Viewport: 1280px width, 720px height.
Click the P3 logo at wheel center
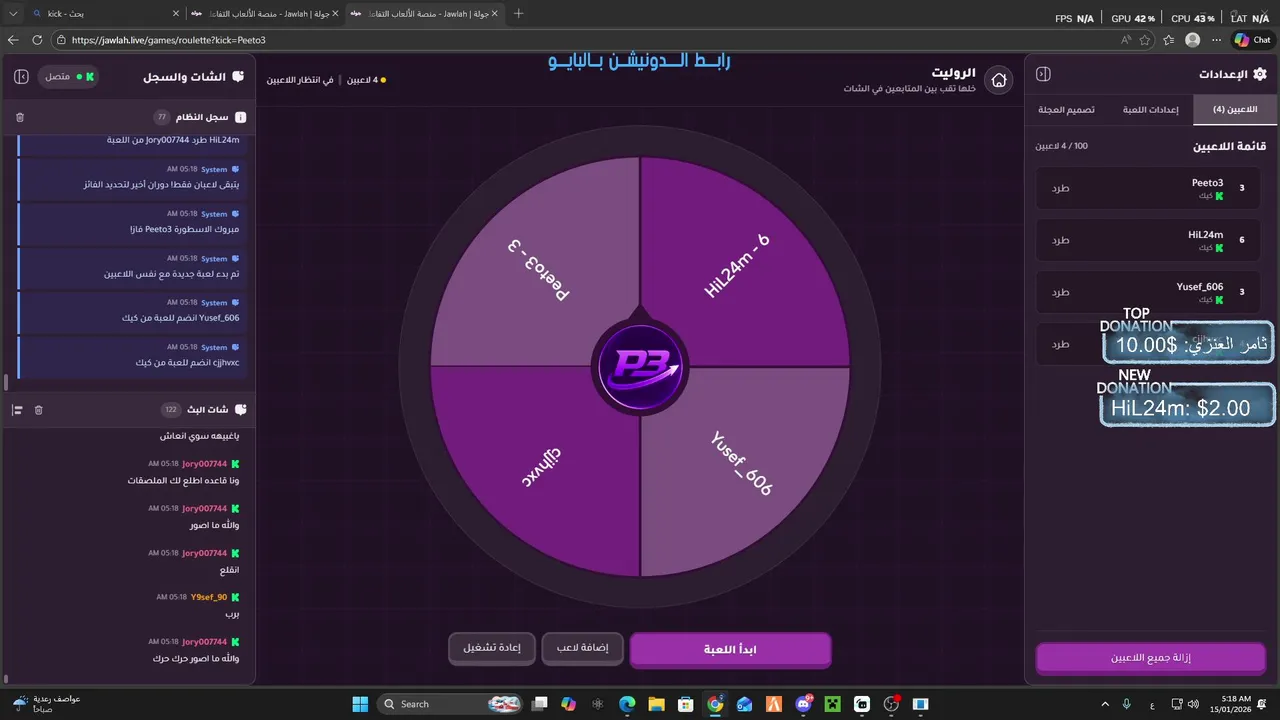click(640, 366)
